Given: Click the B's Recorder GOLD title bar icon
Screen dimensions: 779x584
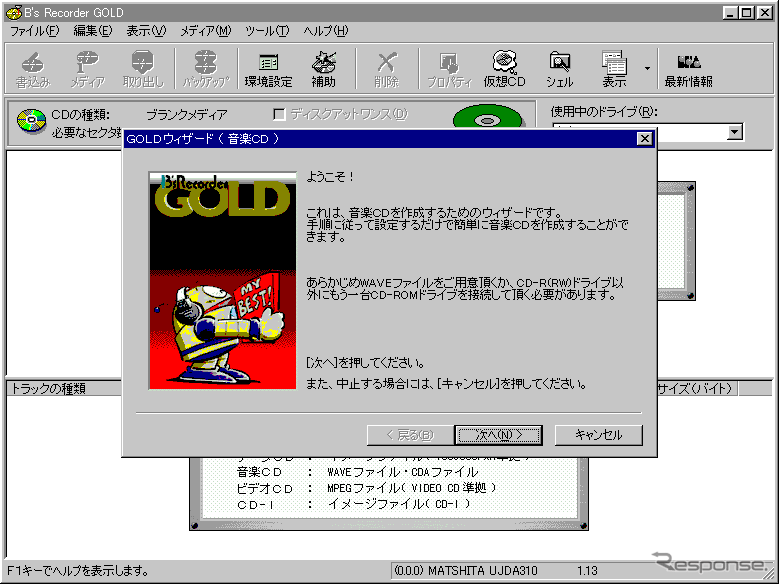Looking at the screenshot, I should click(x=13, y=12).
